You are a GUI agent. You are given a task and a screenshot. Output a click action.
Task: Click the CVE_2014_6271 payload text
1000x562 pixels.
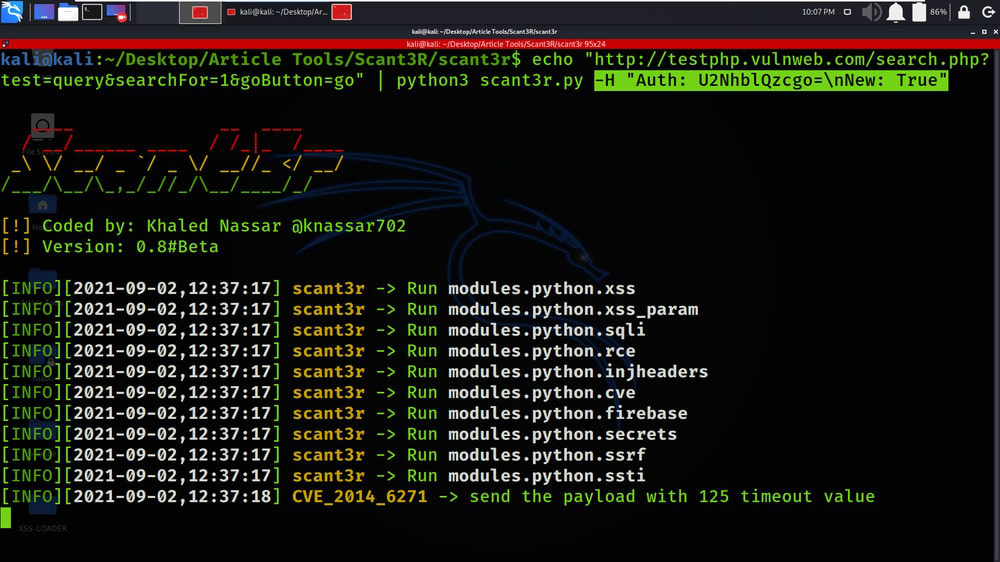point(360,497)
